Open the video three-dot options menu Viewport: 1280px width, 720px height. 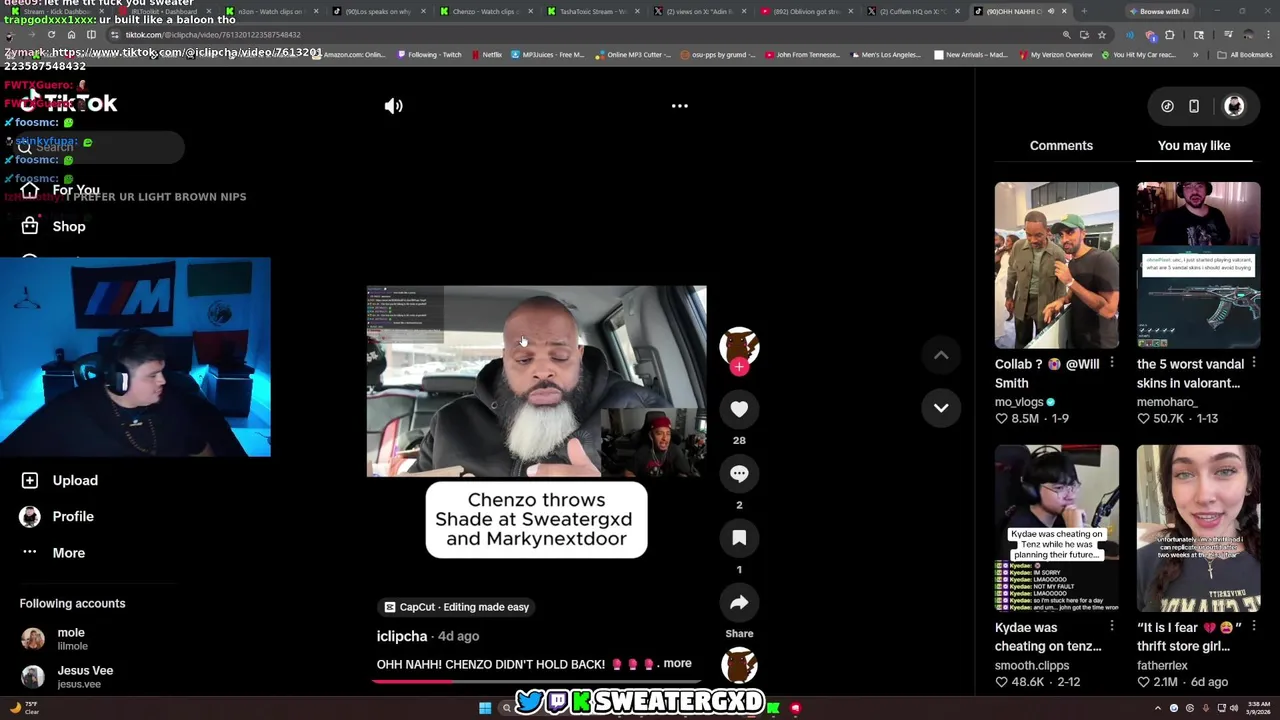point(679,106)
